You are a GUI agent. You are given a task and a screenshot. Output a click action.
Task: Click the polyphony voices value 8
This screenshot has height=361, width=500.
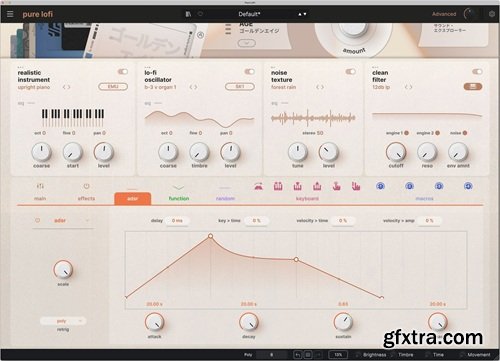272,355
